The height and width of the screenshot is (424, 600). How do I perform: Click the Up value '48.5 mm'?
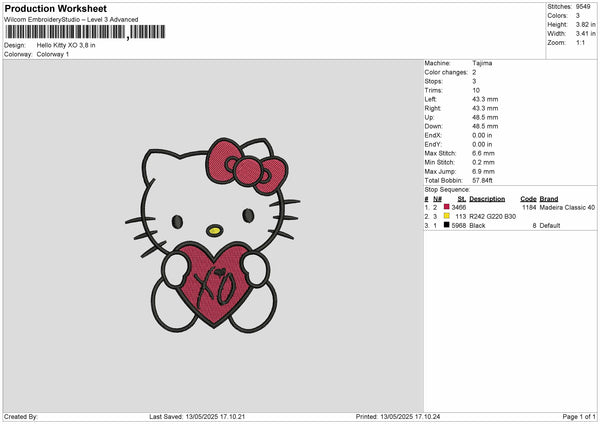[x=485, y=117]
